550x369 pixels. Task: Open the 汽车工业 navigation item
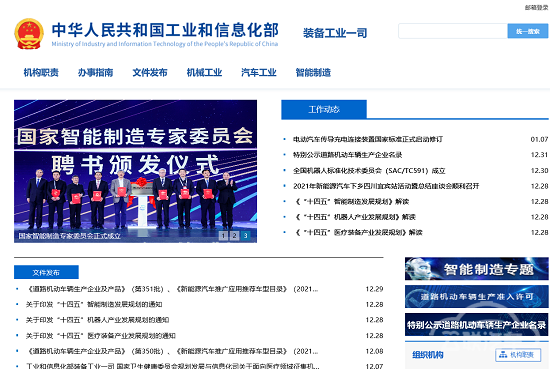tap(259, 73)
